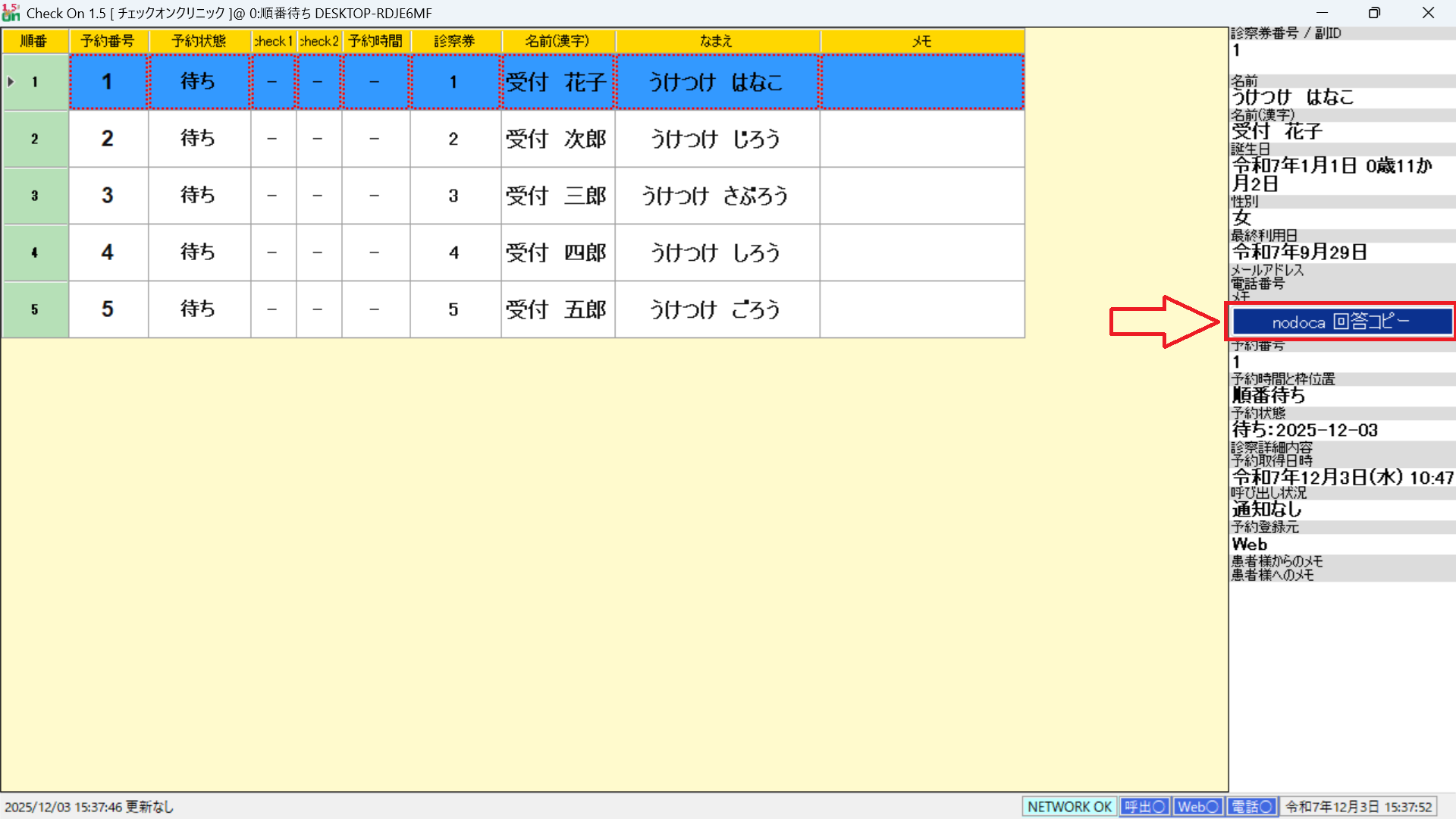This screenshot has height=819, width=1456.
Task: Click the check2 cell for row 3
Action: [318, 196]
